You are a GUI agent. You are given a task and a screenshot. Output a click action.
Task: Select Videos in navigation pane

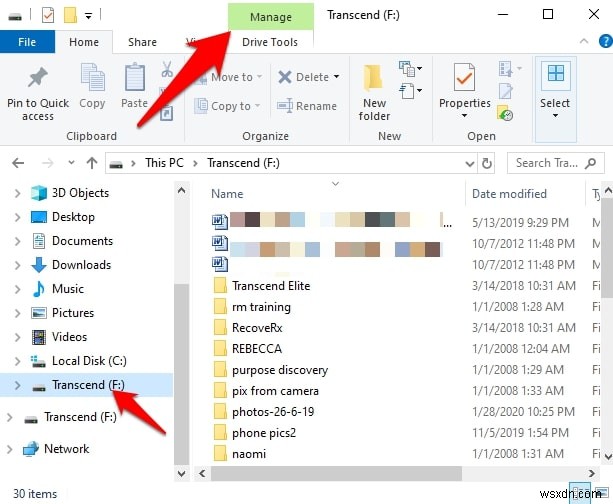(x=69, y=337)
